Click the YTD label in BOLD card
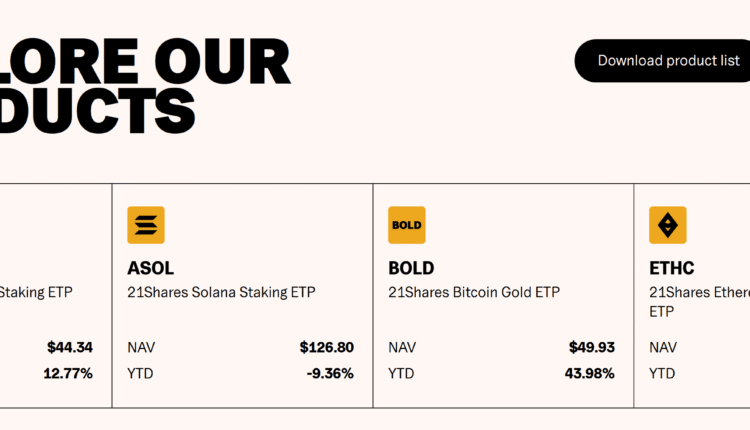This screenshot has width=750, height=430. click(x=401, y=373)
